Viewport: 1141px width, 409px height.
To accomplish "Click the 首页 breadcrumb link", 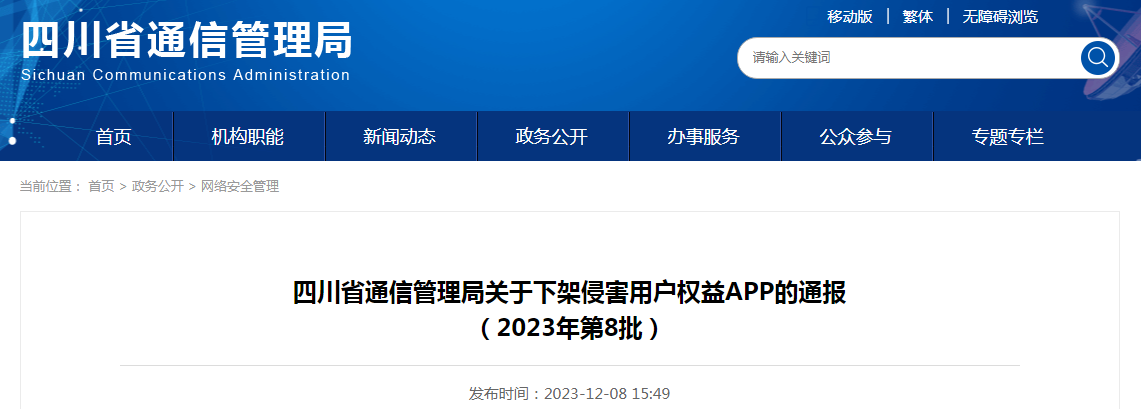I will [101, 186].
